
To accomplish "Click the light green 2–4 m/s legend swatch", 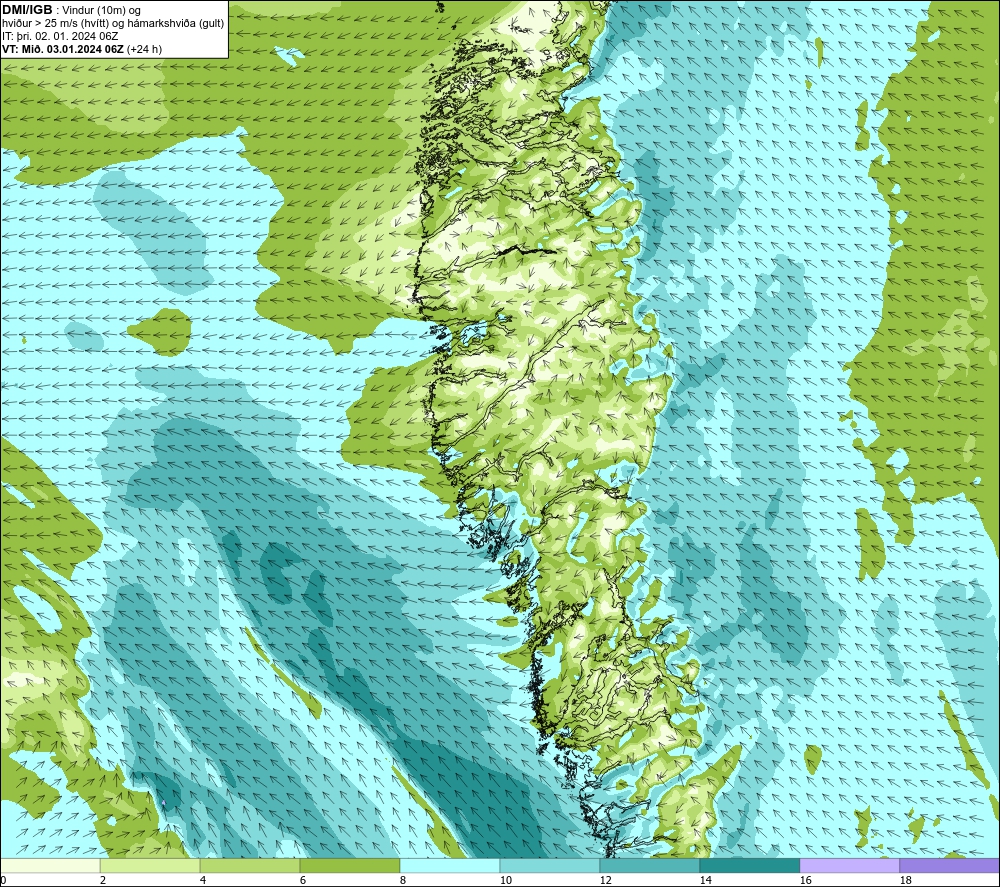I will coord(150,866).
